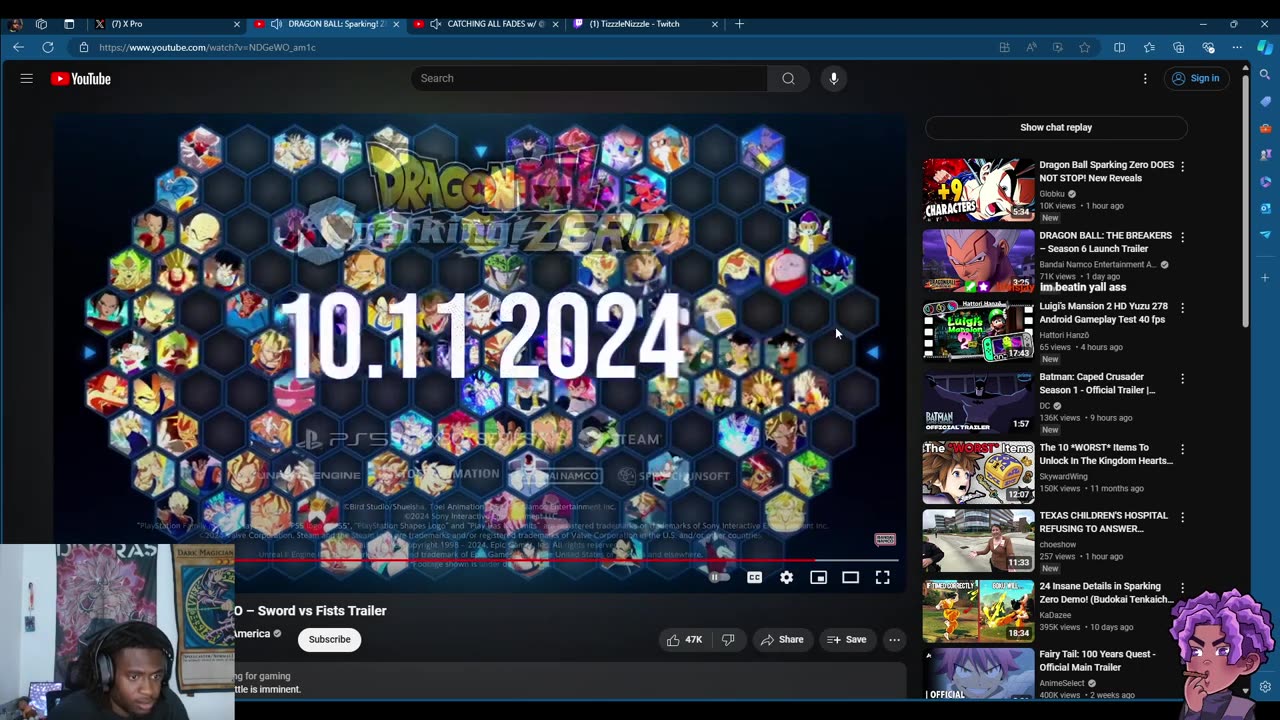
Task: Open the Luigi's Mansion 2 thumbnail
Action: tap(978, 330)
